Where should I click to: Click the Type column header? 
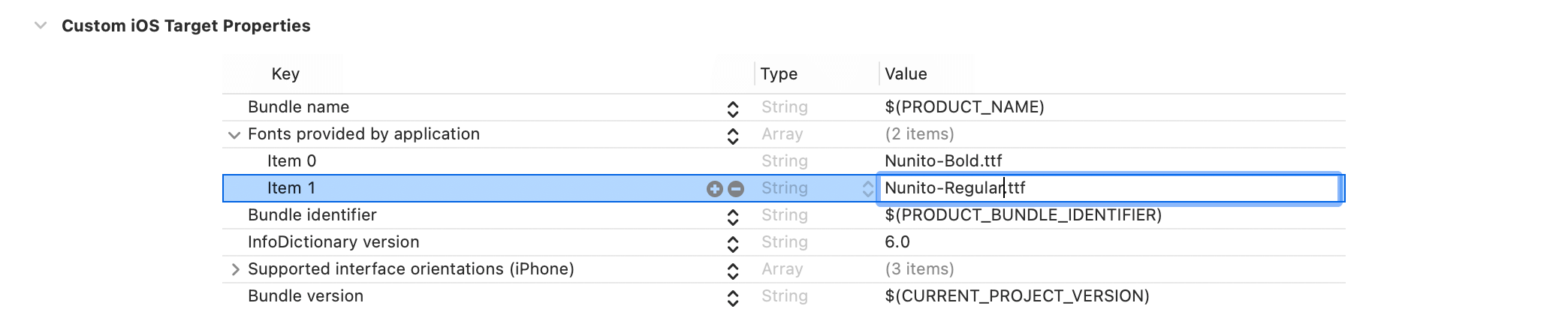point(779,74)
